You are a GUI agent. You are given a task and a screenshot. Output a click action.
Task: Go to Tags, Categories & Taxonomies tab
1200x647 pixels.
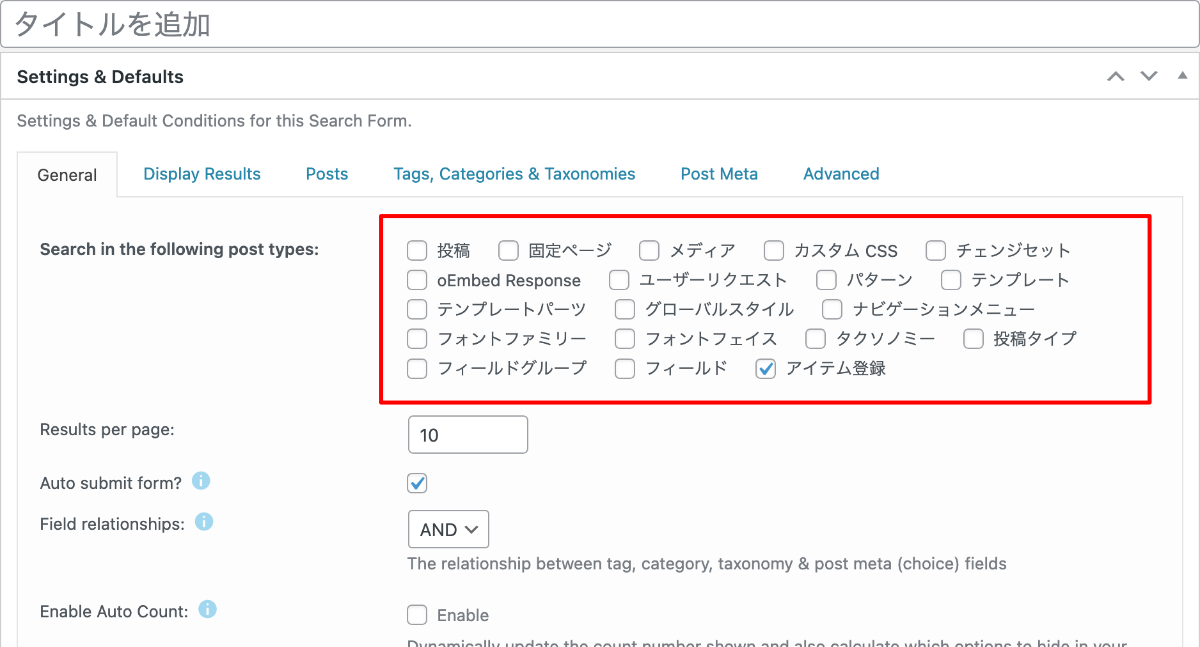click(x=514, y=174)
